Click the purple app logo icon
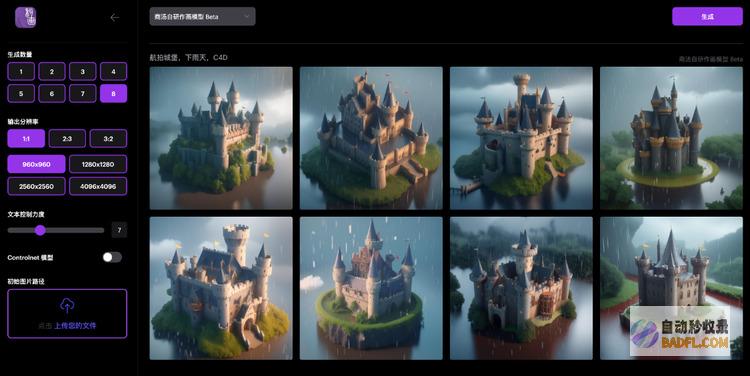 pyautogui.click(x=25, y=18)
